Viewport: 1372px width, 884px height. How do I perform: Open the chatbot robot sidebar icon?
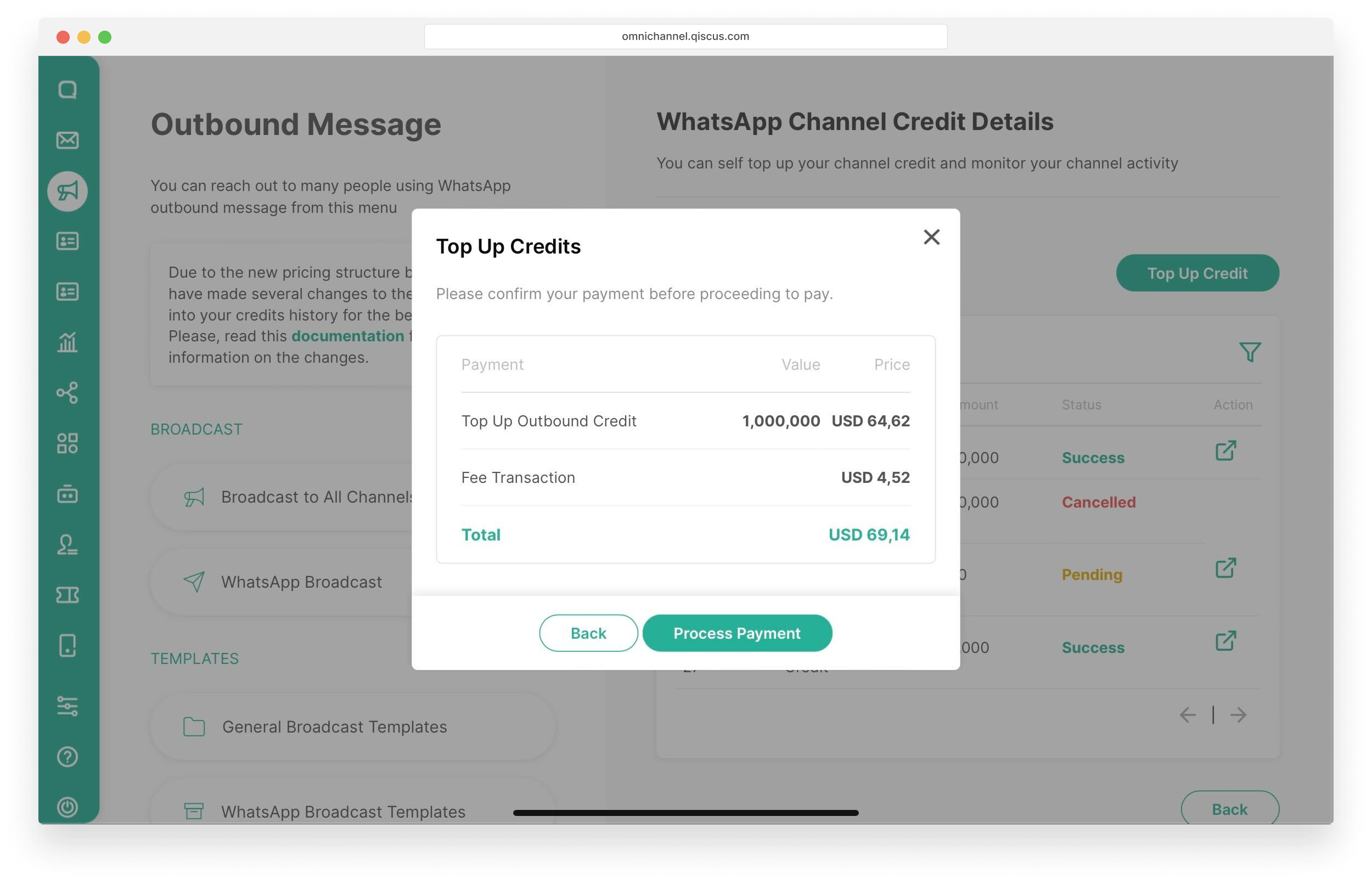tap(67, 494)
